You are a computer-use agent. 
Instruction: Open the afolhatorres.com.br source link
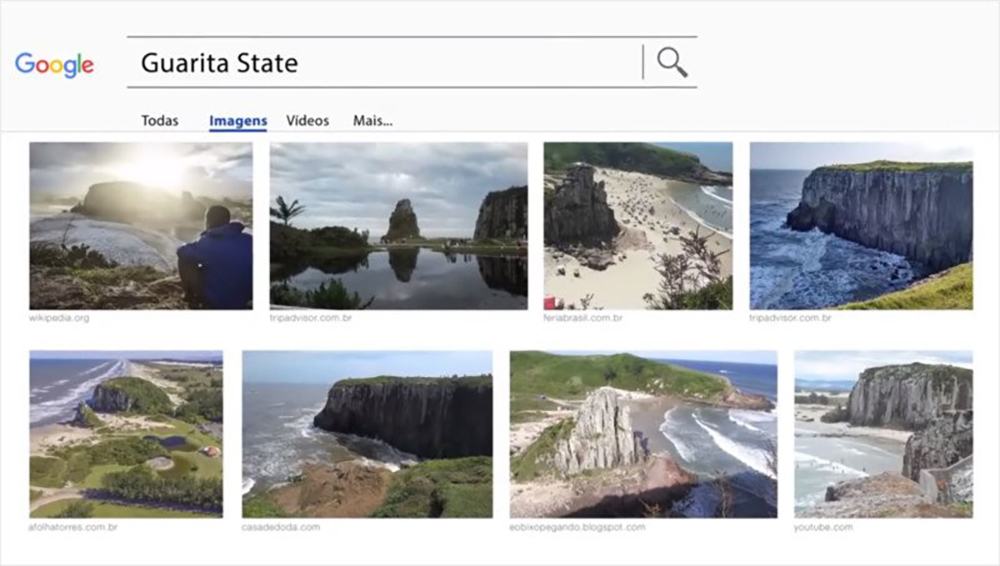pos(73,526)
